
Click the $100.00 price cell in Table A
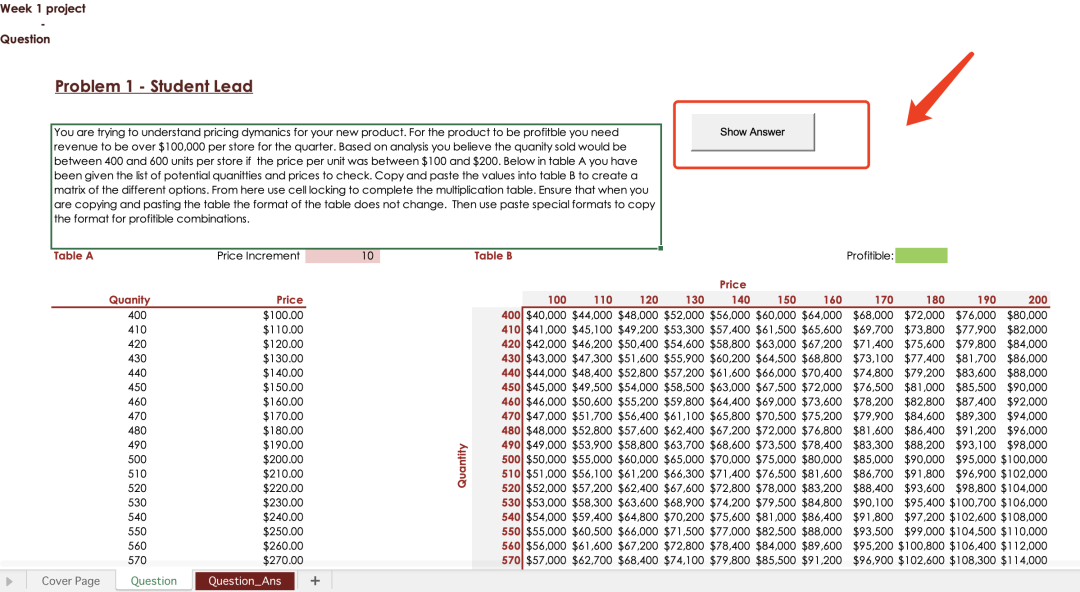point(283,315)
